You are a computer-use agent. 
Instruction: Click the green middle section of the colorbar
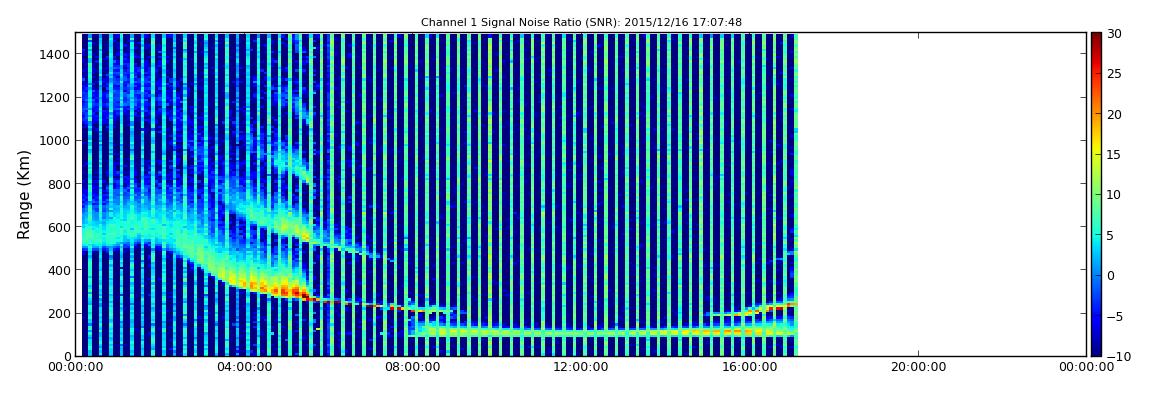pos(1096,194)
